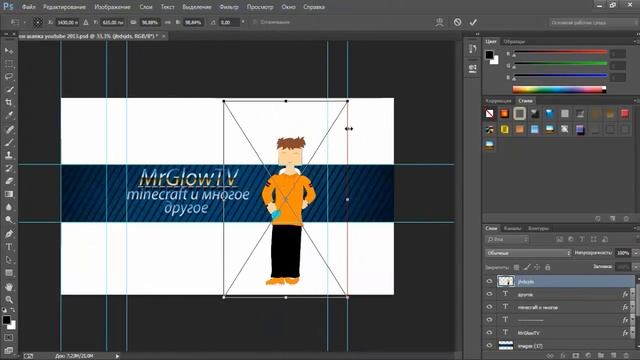Viewport: 640px width, 360px height.
Task: Select the Eyedropper tool
Action: click(x=9, y=115)
